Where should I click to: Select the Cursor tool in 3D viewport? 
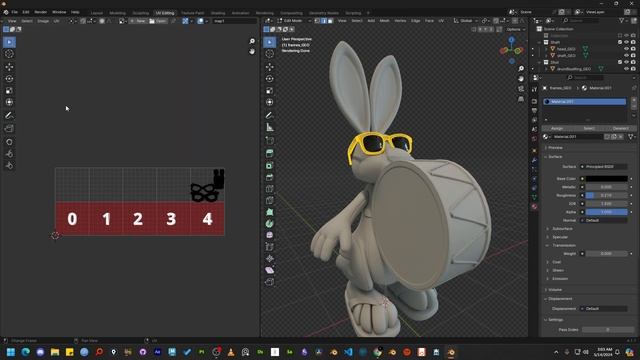pos(269,54)
